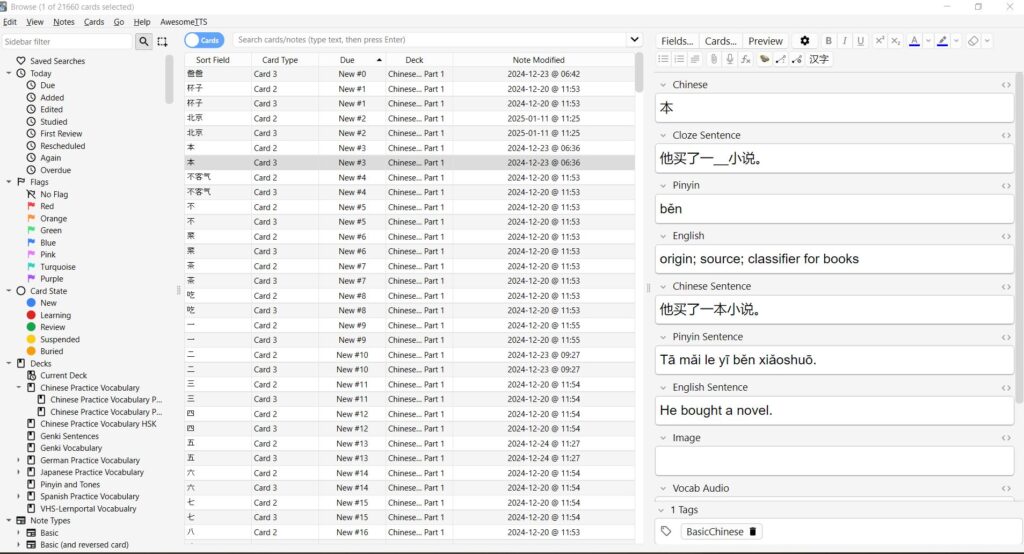
Task: Apply subscript formatting
Action: pos(895,41)
